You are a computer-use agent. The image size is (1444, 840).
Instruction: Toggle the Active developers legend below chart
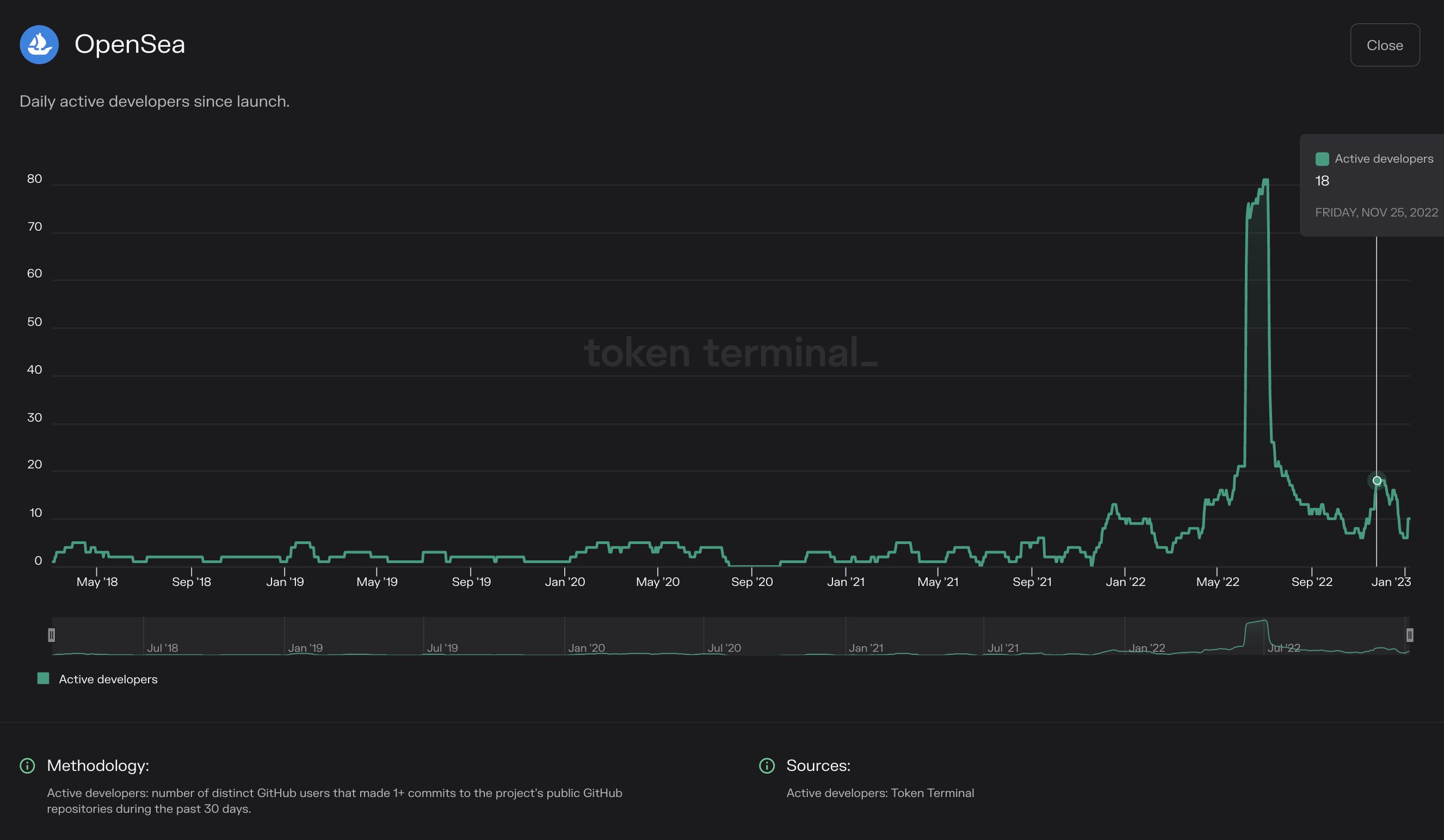click(x=108, y=679)
